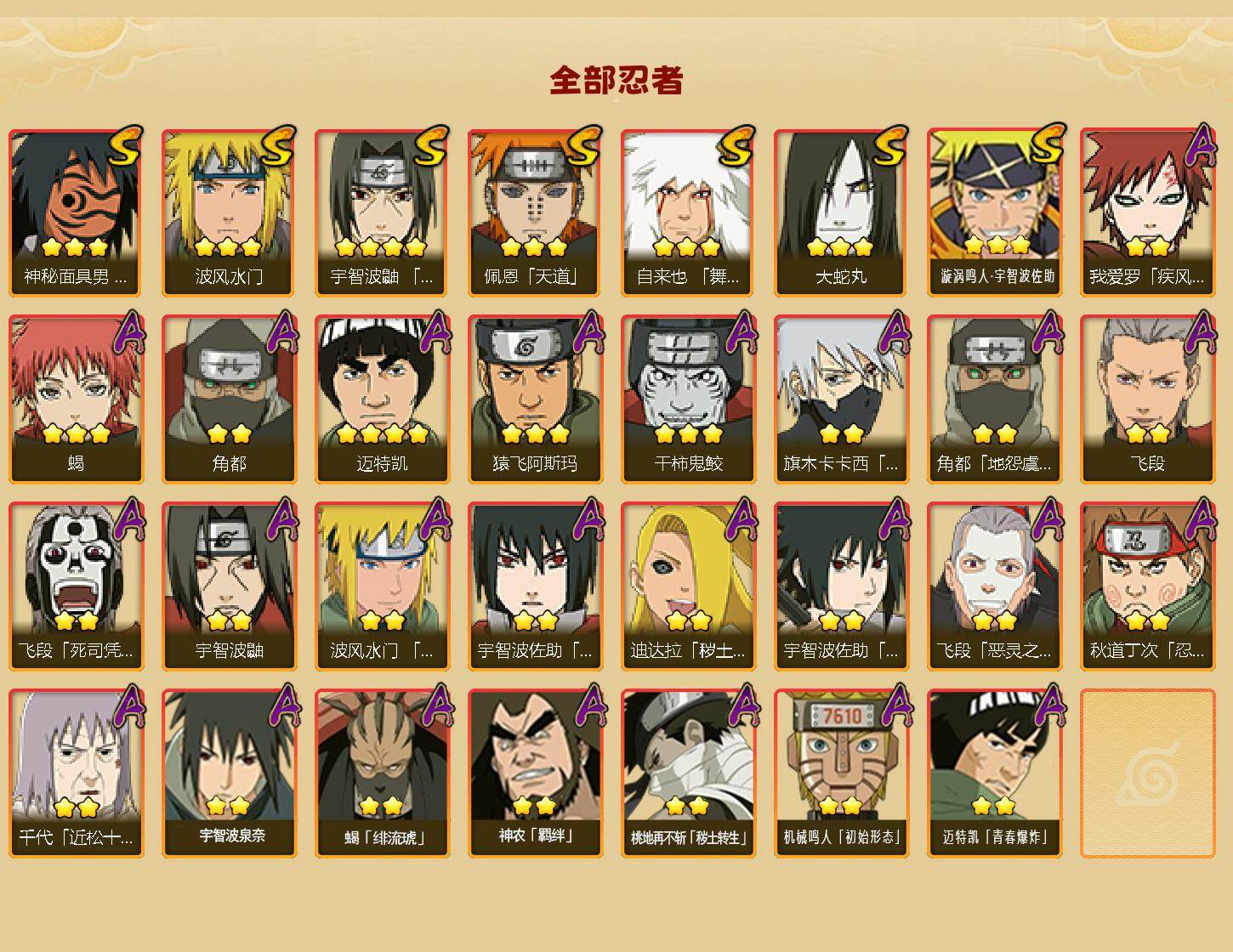Viewport: 1233px width, 952px height.
Task: Pick the 猿飞阿斯玛 ninja card
Action: [x=535, y=399]
